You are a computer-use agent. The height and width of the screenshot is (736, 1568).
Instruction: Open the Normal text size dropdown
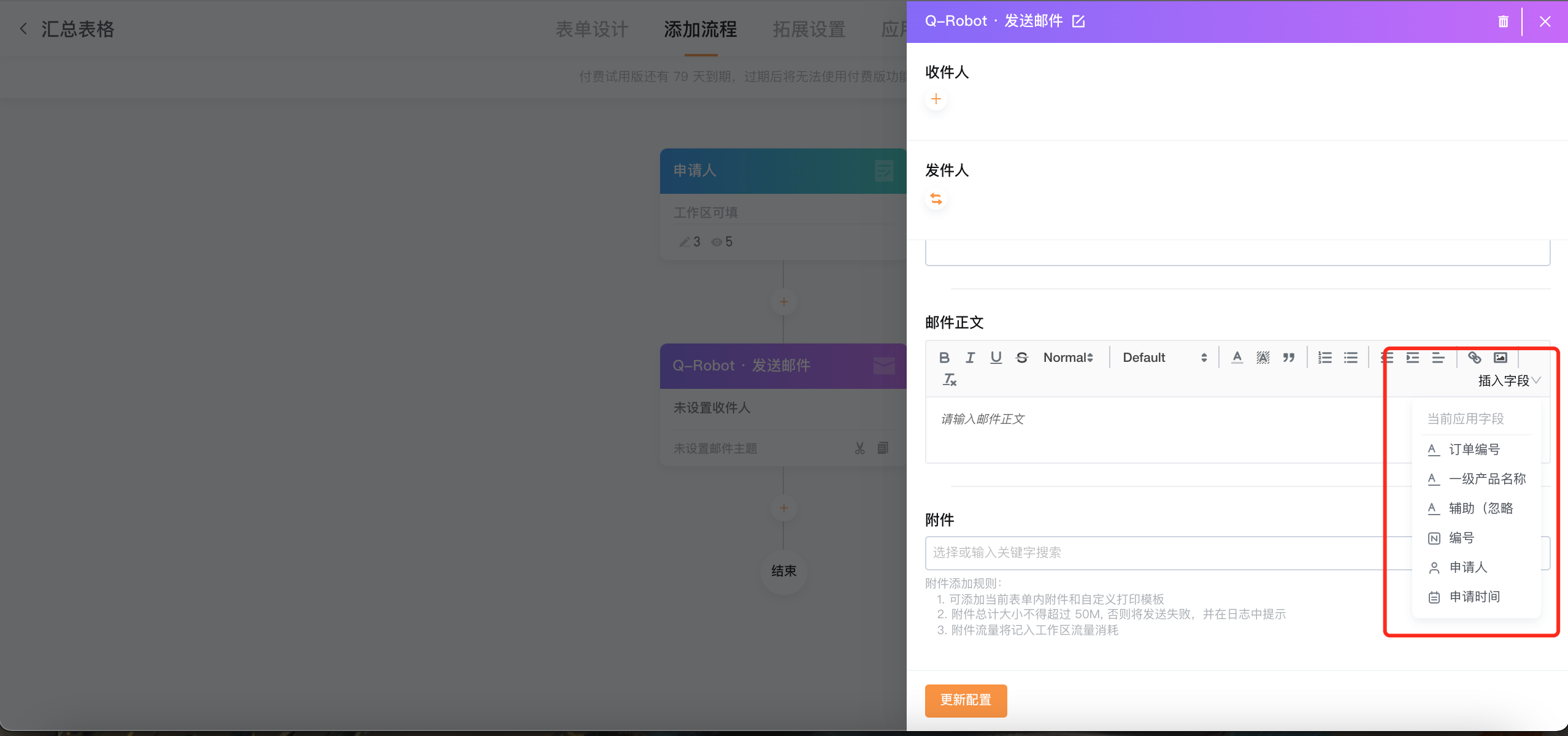tap(1068, 358)
